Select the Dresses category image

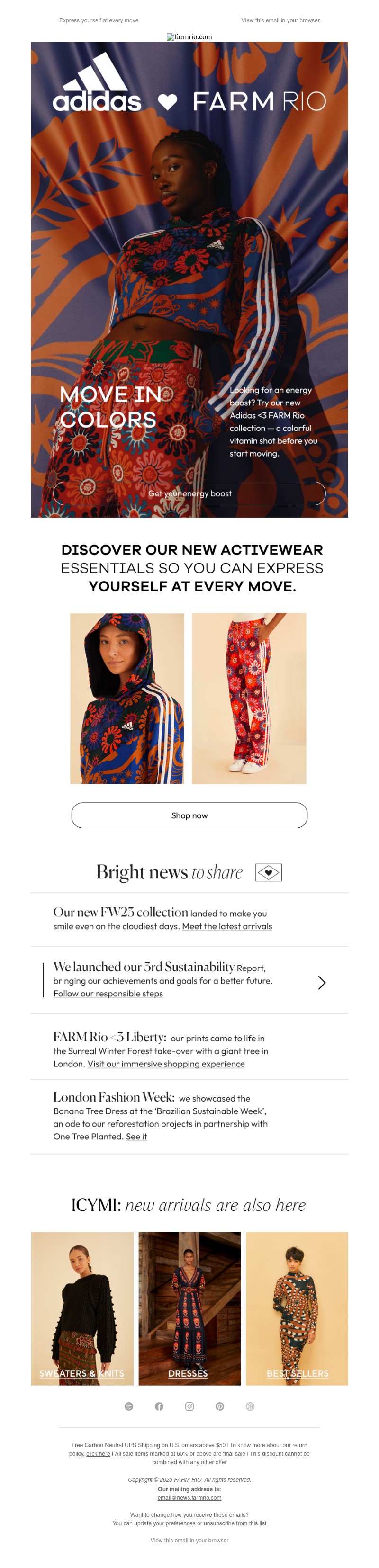click(189, 1308)
